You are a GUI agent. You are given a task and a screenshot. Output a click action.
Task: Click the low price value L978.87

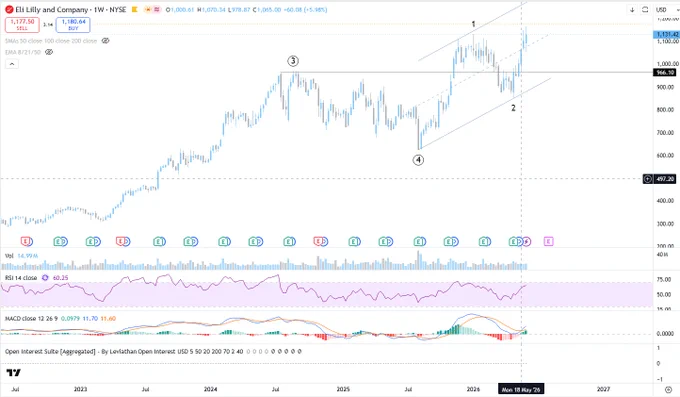coord(239,10)
